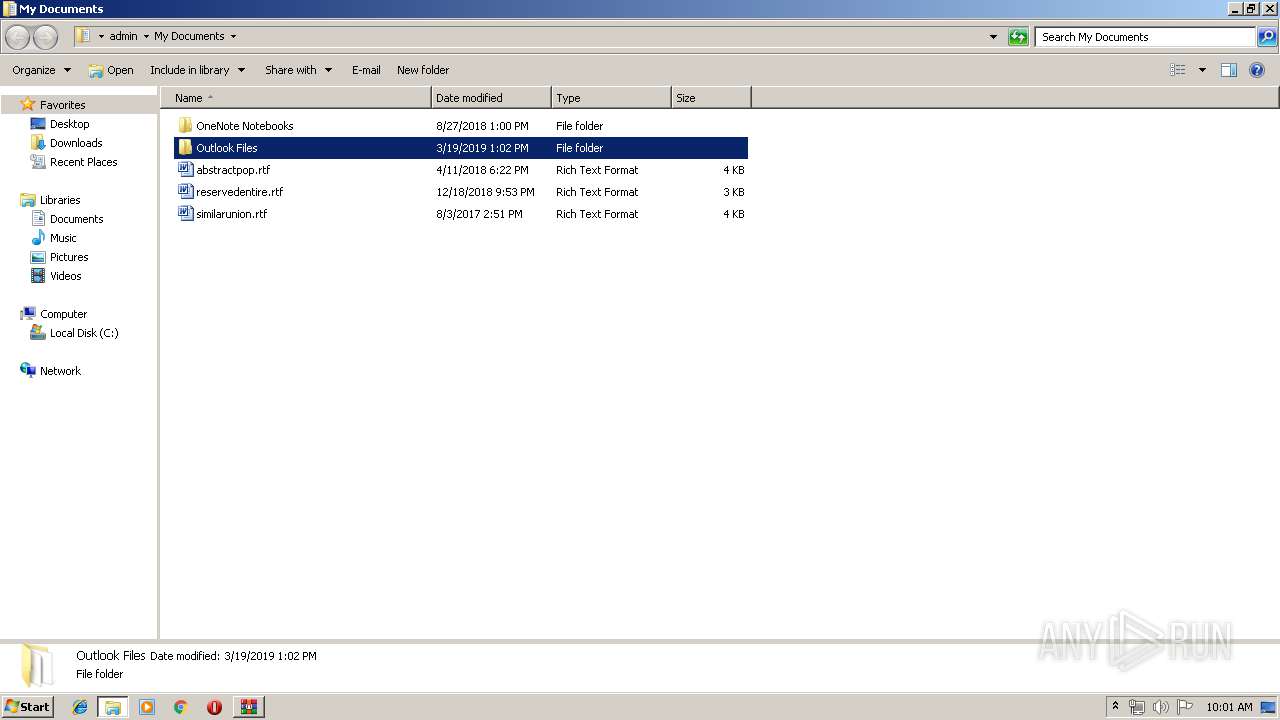Click the Start button
The image size is (1280, 720).
click(27, 706)
